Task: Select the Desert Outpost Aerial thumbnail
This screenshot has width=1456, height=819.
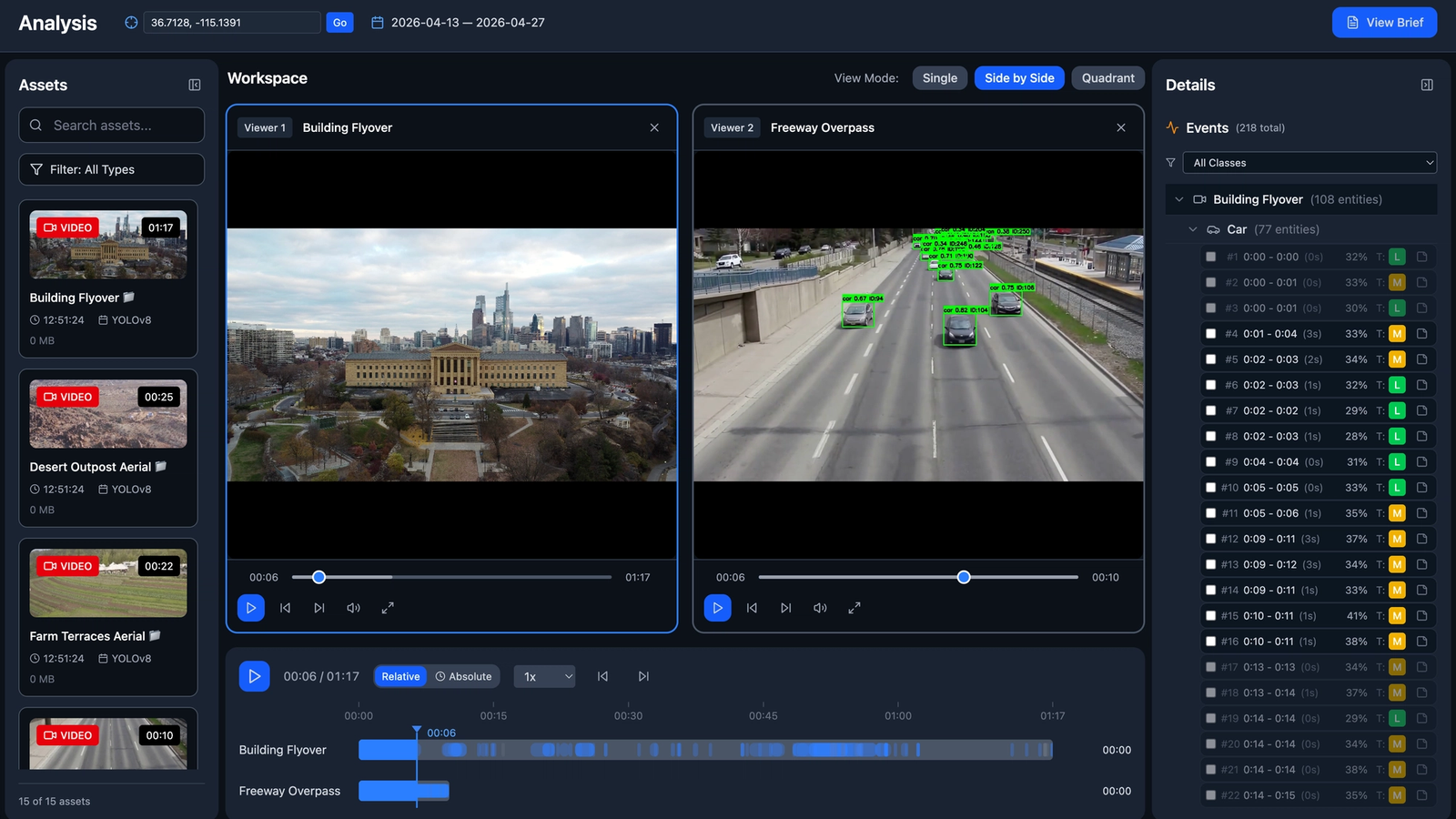Action: [108, 414]
